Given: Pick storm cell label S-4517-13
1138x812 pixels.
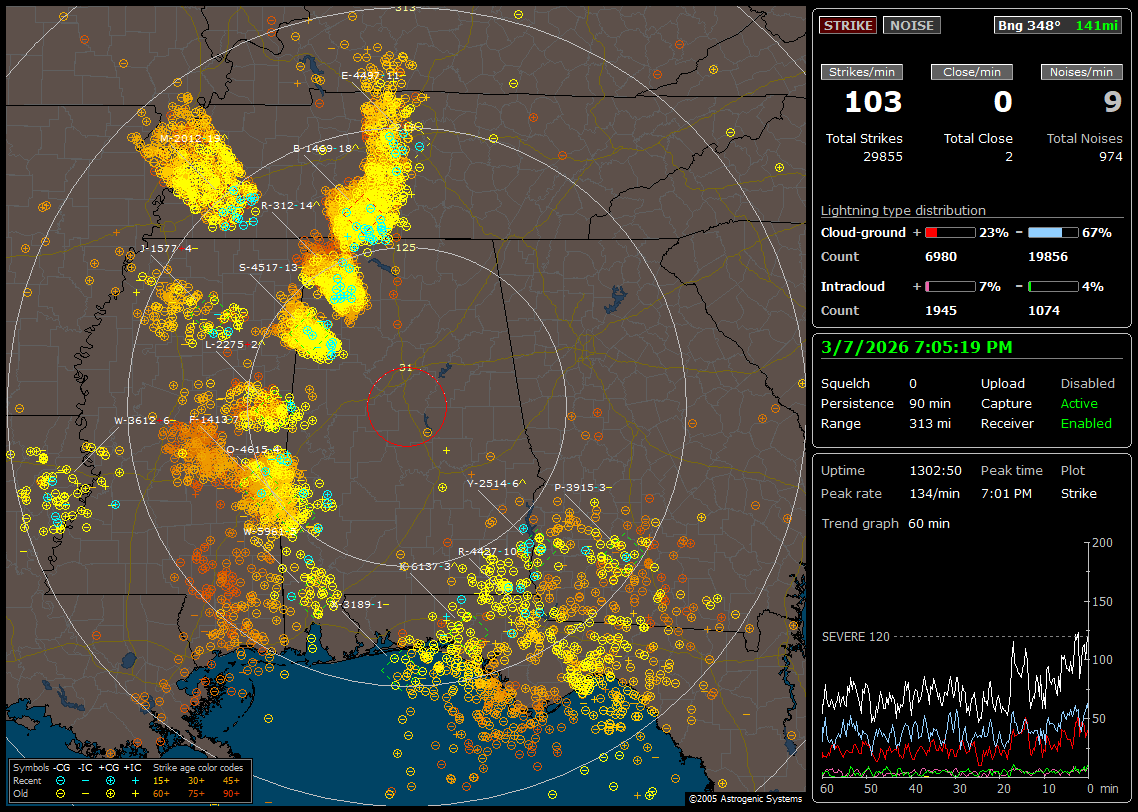Looking at the screenshot, I should tap(269, 268).
